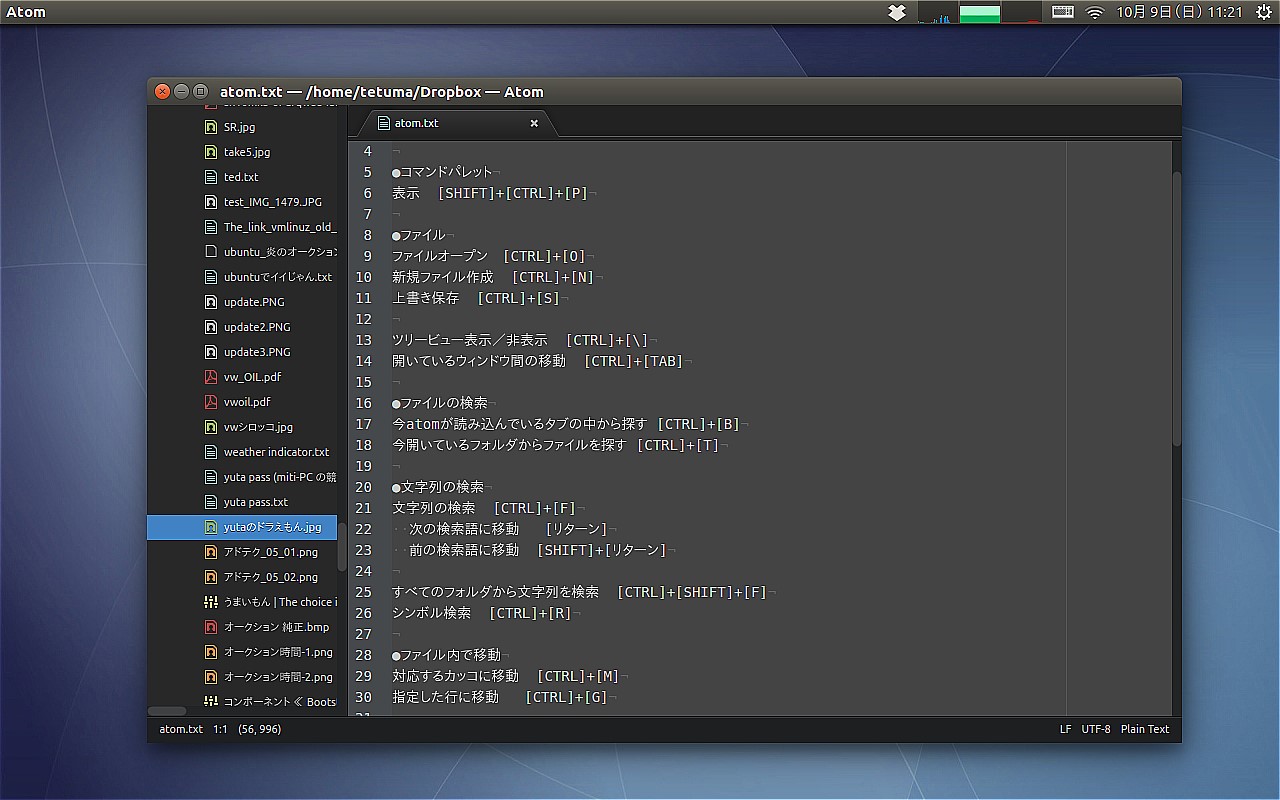Click atom.txt file name in status bar

click(181, 729)
